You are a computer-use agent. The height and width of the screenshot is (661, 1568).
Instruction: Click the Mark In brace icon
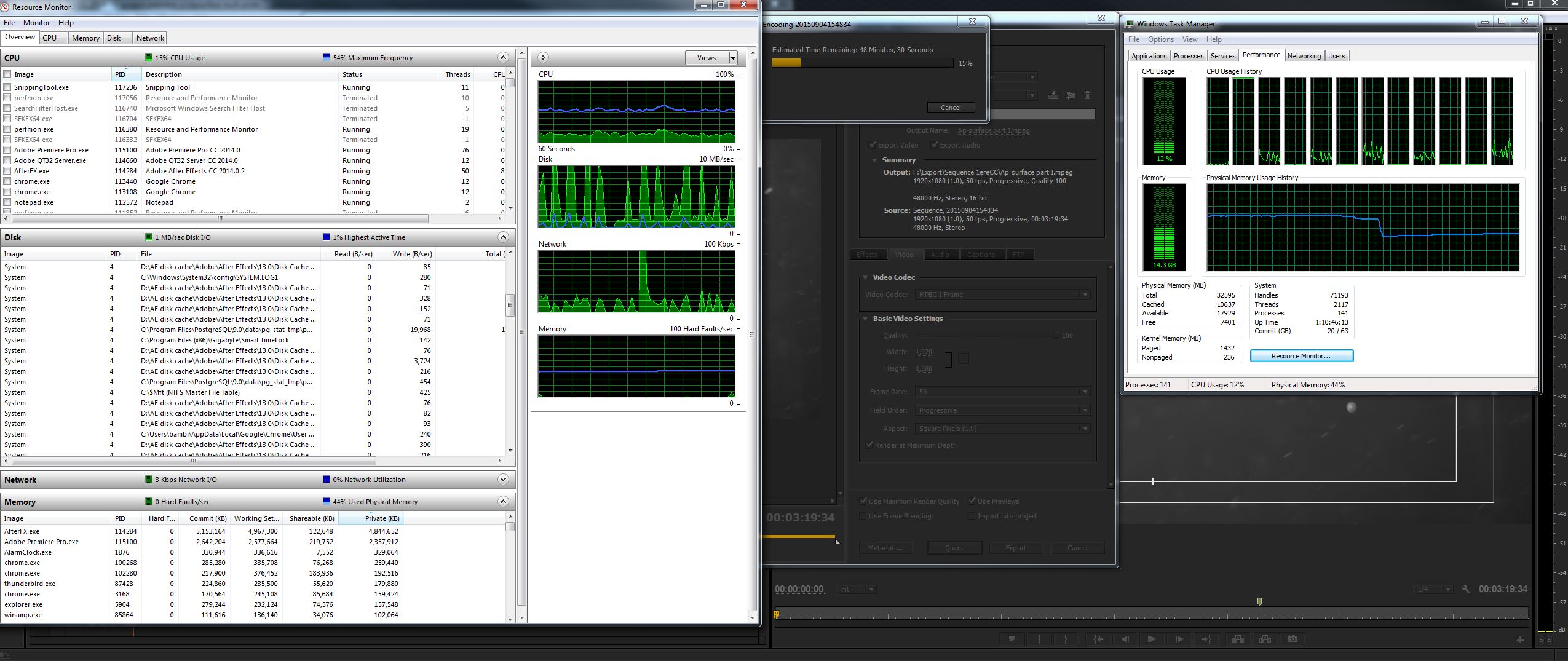point(1039,639)
